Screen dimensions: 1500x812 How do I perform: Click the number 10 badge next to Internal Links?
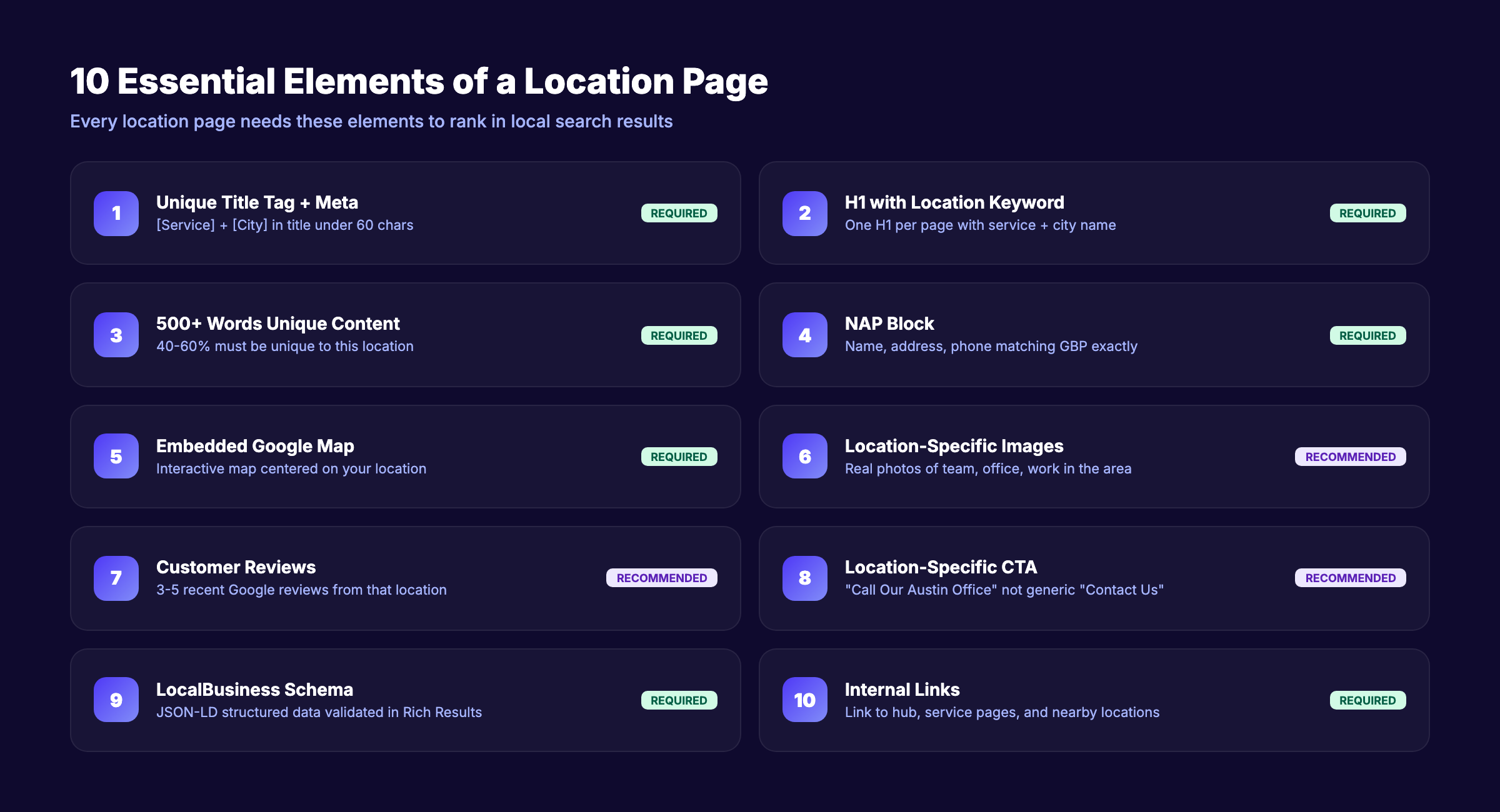click(x=804, y=700)
